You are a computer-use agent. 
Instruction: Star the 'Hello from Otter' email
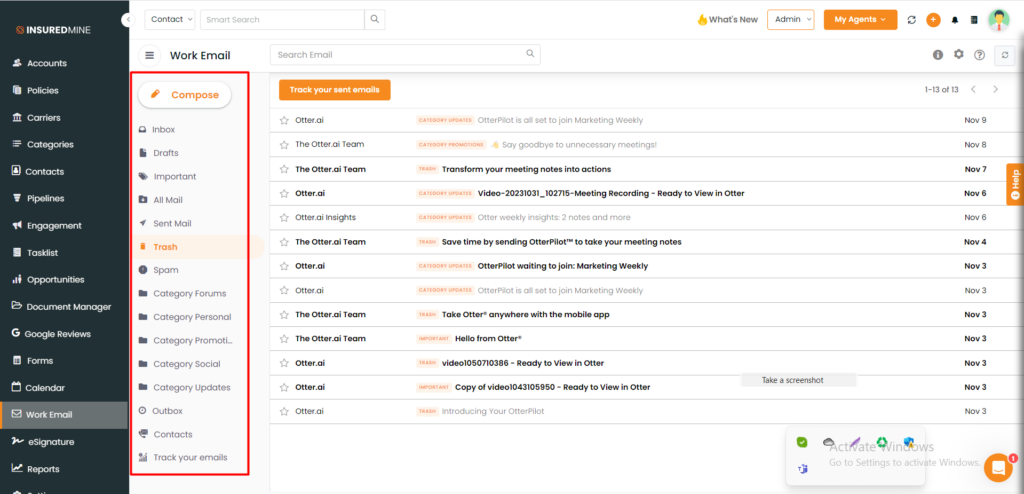pos(284,338)
